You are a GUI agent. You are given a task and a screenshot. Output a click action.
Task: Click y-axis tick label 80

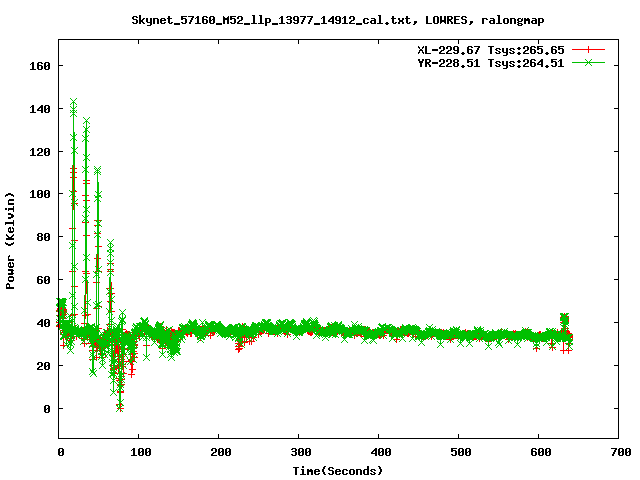point(43,237)
